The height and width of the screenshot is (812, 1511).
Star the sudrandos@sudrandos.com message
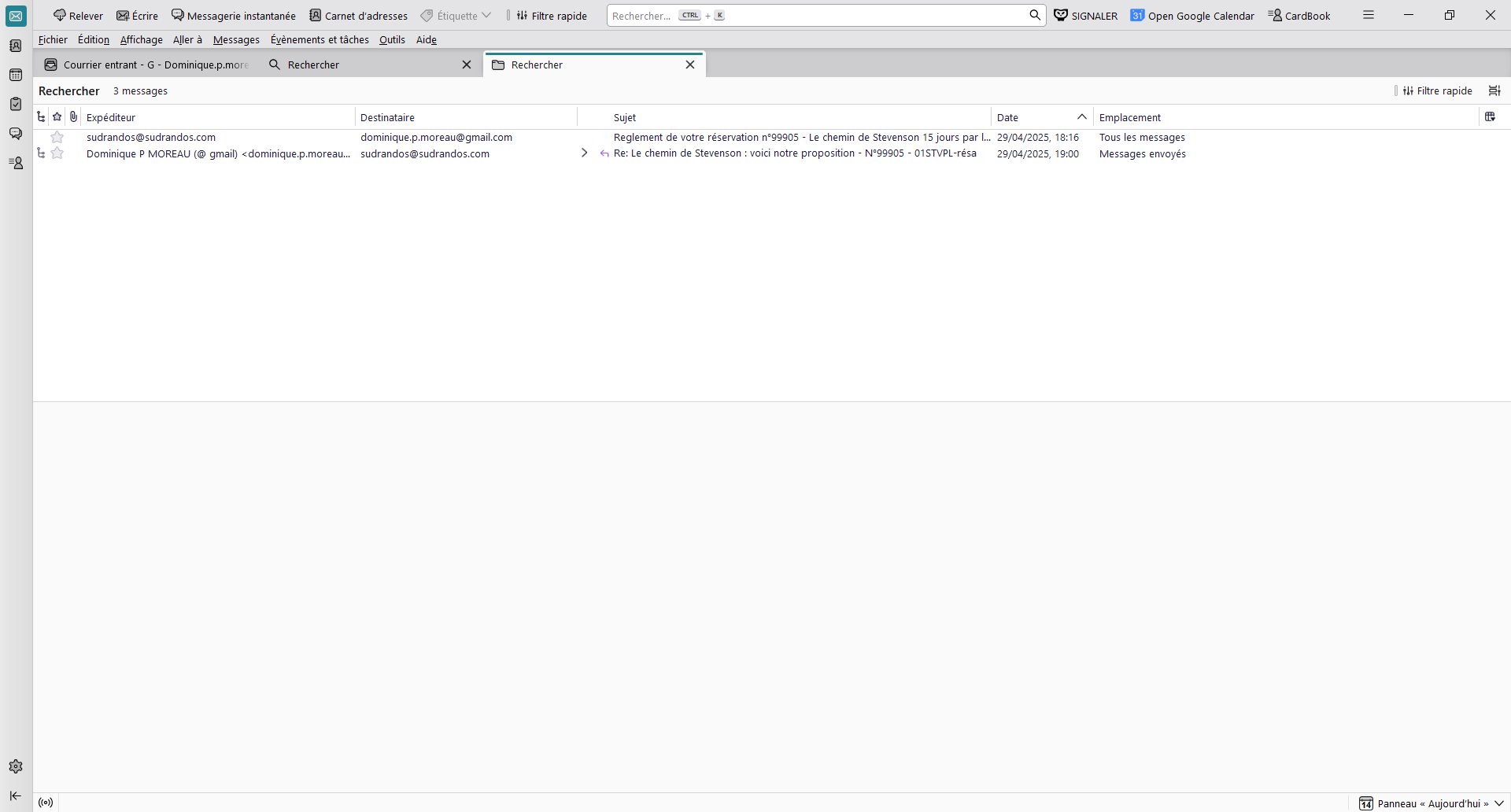(57, 137)
